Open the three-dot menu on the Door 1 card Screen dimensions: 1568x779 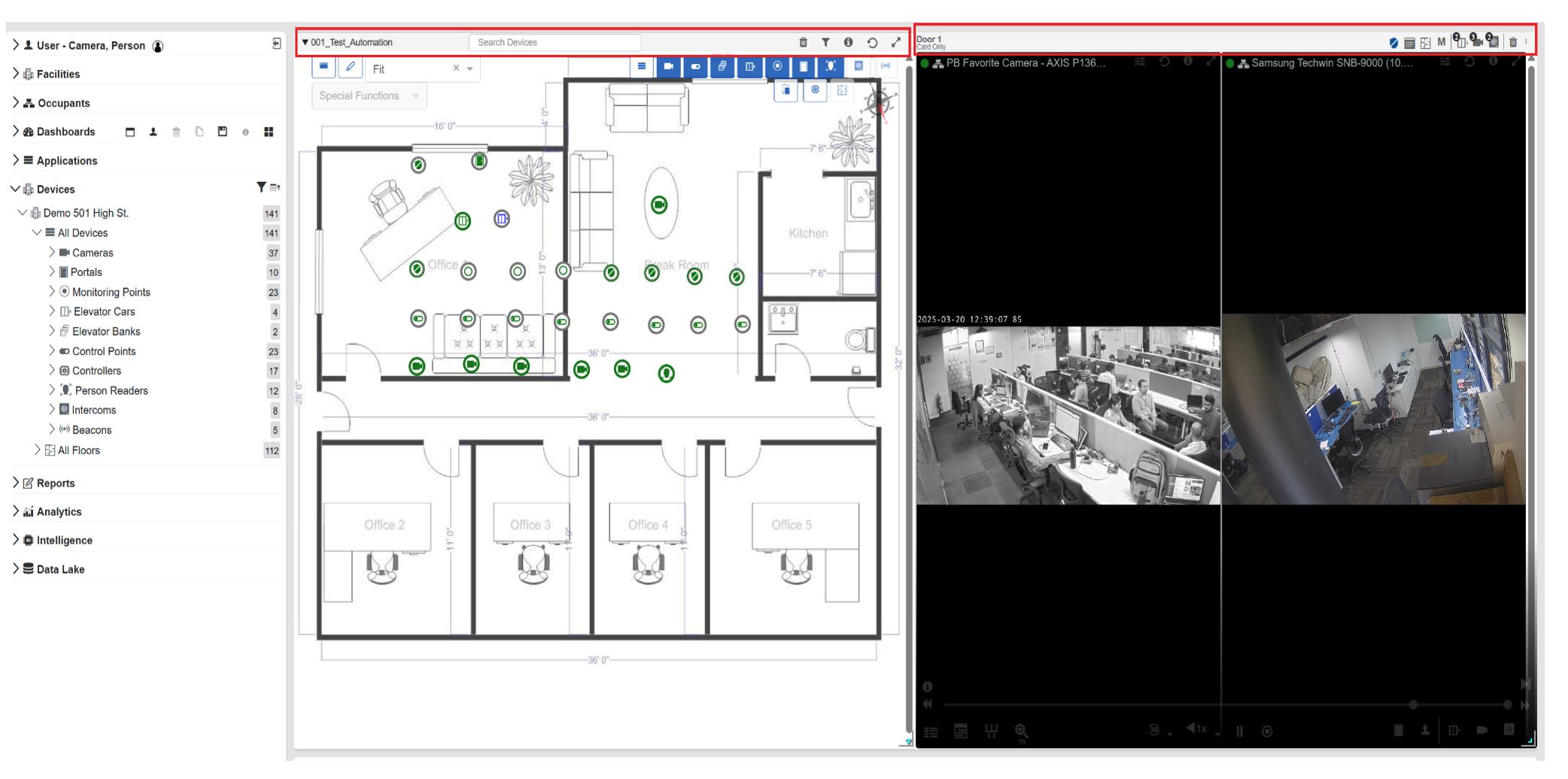pyautogui.click(x=1526, y=42)
